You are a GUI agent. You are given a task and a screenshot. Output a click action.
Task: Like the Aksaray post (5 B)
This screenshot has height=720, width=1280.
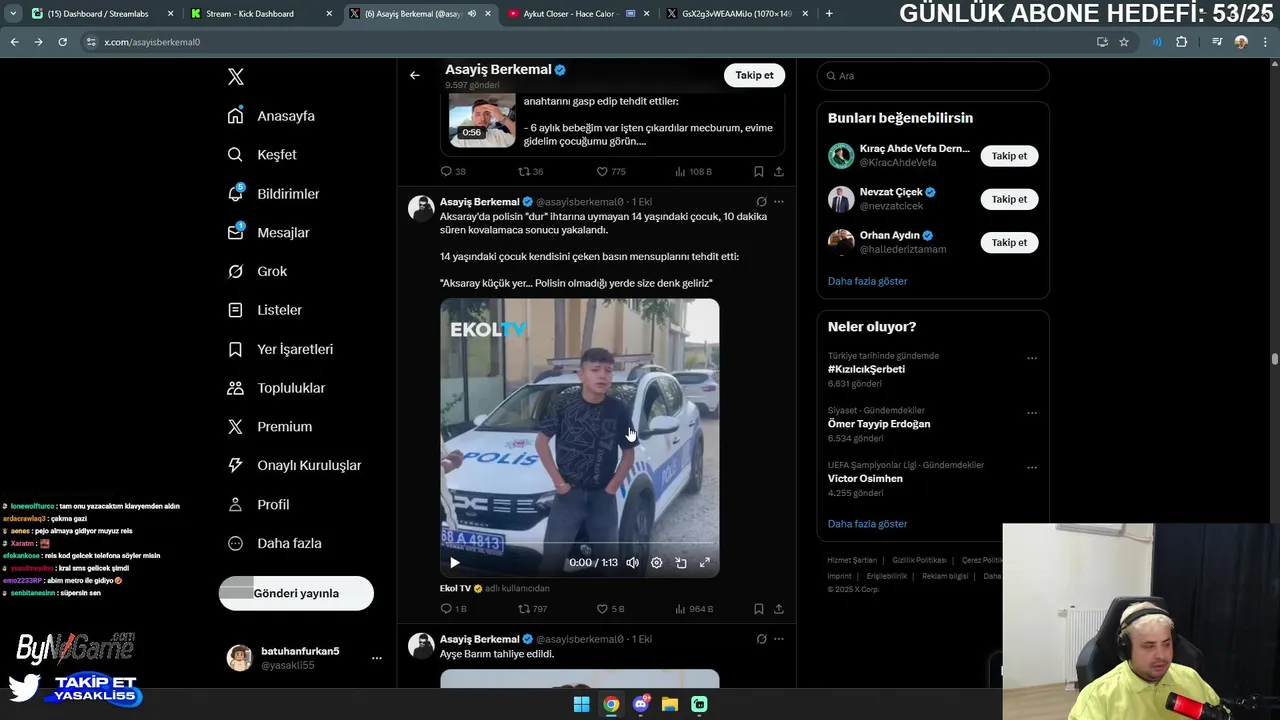610,609
